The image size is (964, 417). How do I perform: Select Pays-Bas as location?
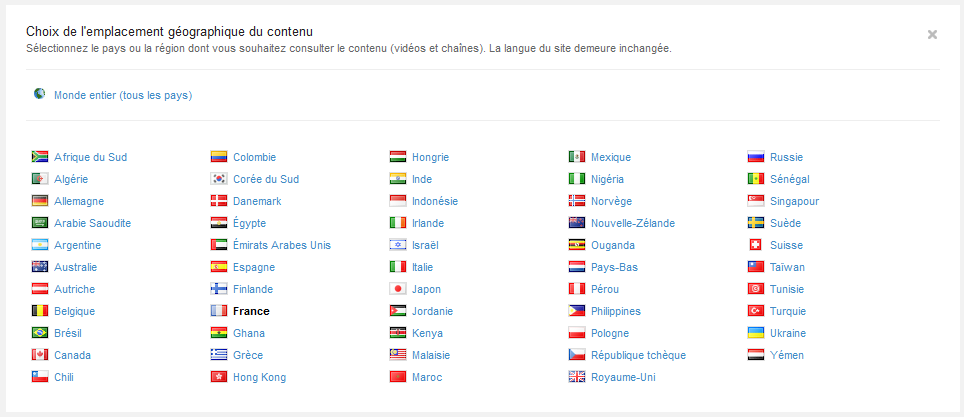coord(614,267)
